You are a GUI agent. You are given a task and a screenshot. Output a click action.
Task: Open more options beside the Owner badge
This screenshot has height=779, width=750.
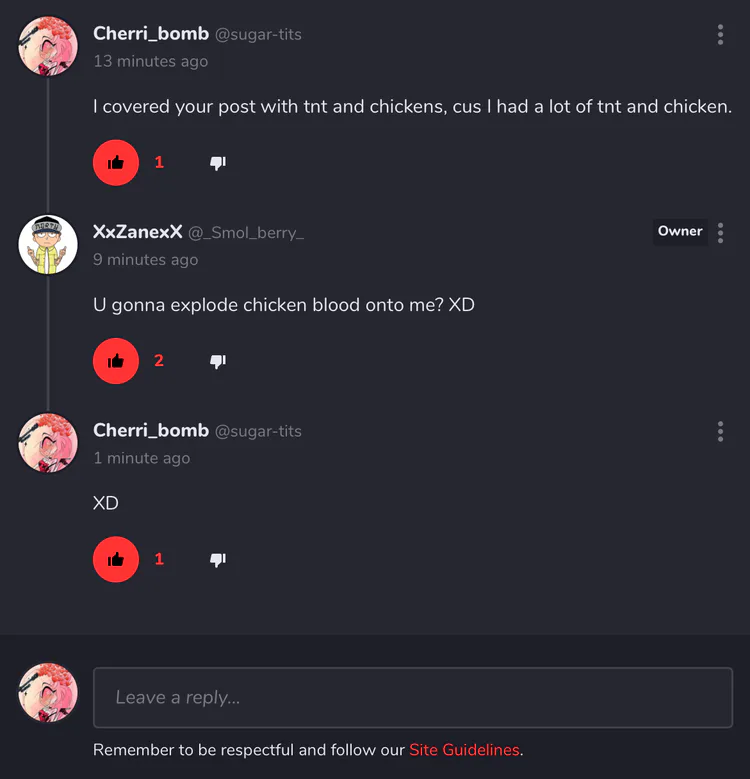[720, 233]
